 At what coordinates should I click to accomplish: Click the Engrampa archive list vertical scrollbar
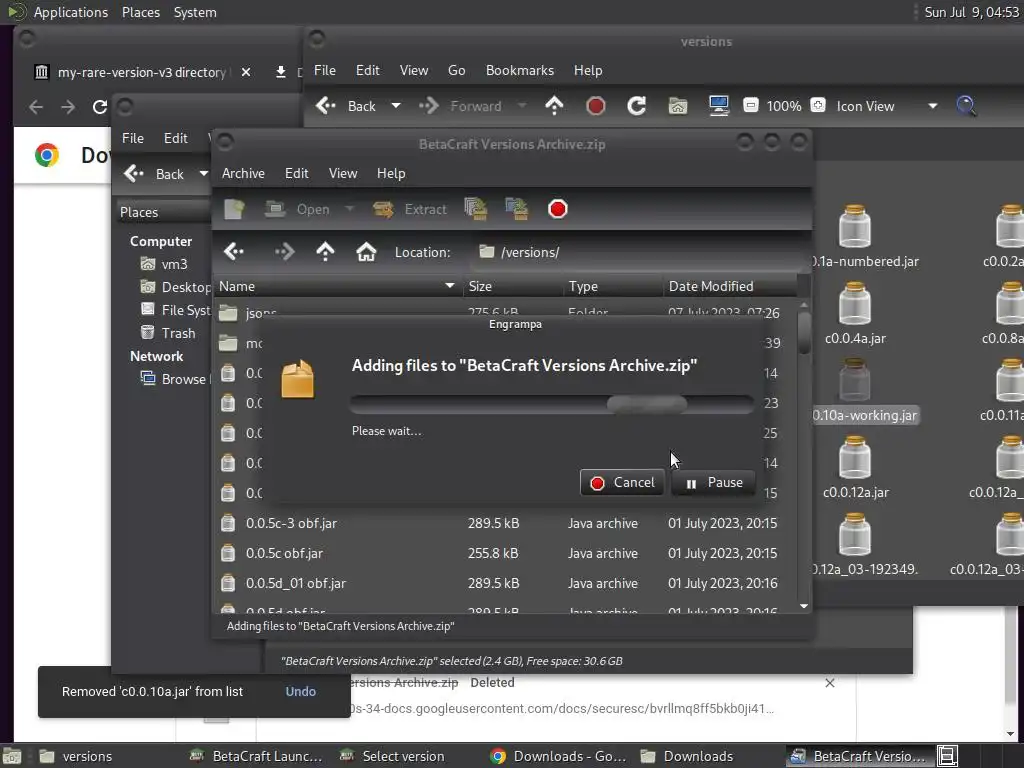pyautogui.click(x=804, y=455)
